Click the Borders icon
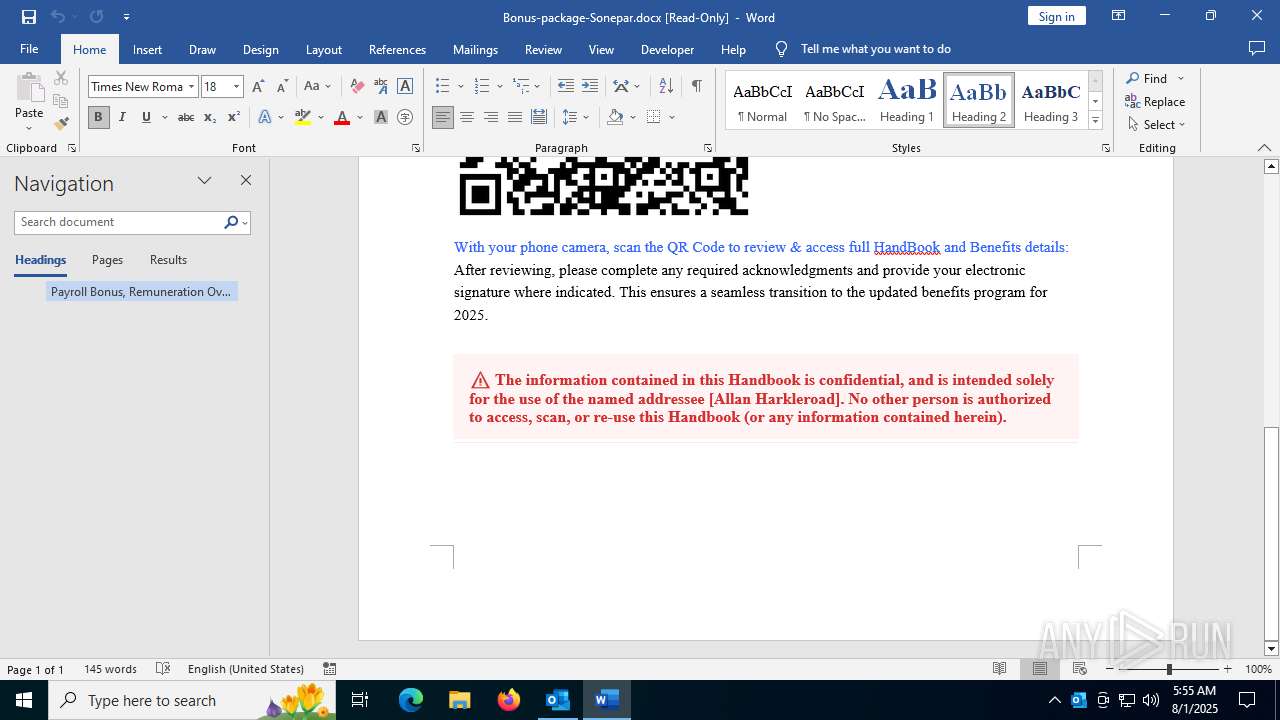The width and height of the screenshot is (1280, 720). pyautogui.click(x=654, y=117)
